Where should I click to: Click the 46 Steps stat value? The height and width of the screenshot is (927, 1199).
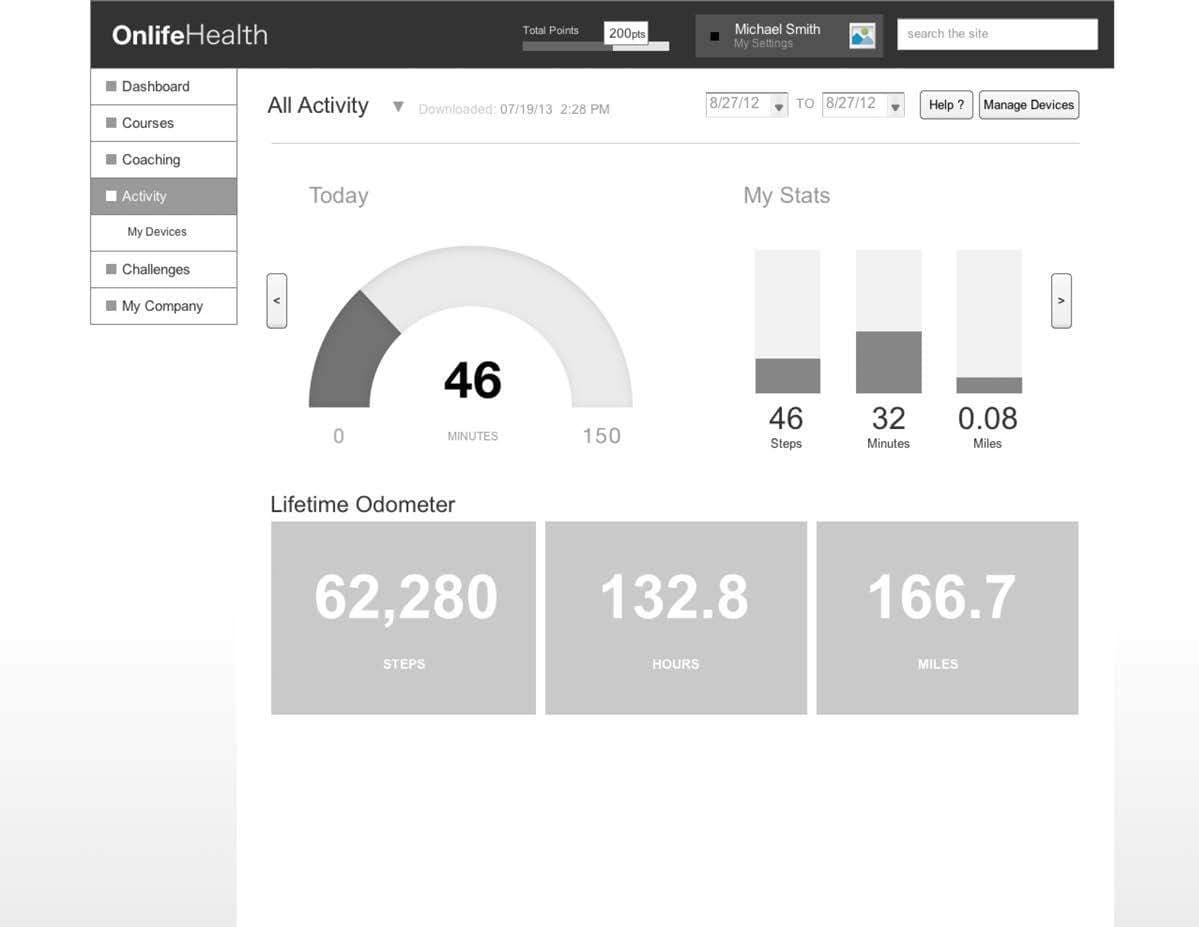coord(786,418)
